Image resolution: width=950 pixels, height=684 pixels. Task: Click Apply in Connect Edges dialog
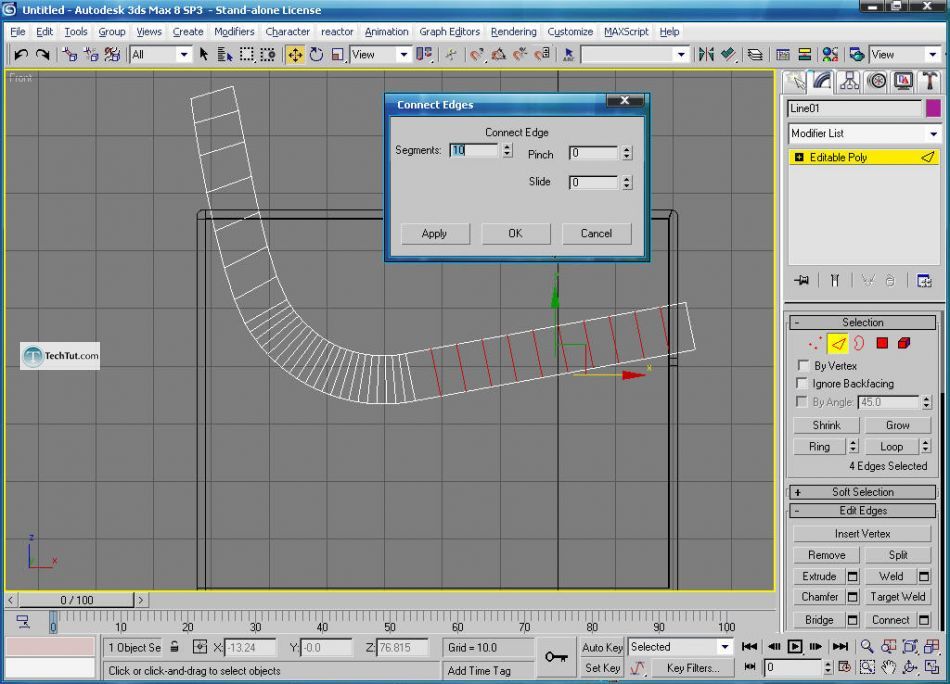434,233
